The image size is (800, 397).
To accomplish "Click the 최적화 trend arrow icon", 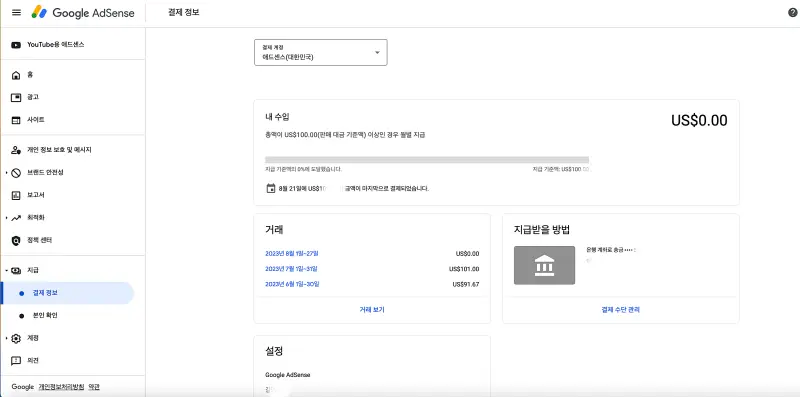I will (x=16, y=217).
